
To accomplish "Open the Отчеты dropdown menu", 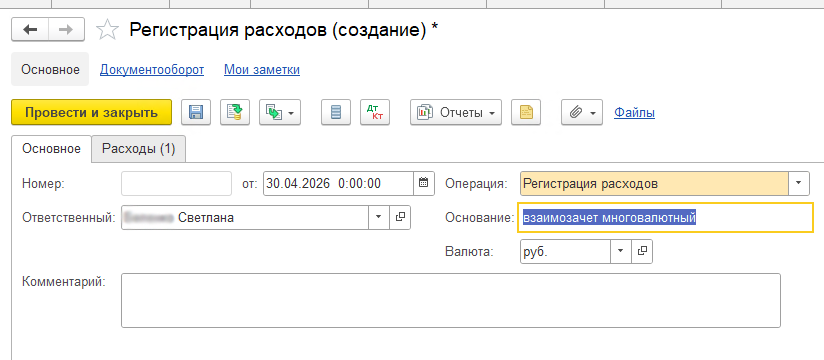I will tap(456, 112).
